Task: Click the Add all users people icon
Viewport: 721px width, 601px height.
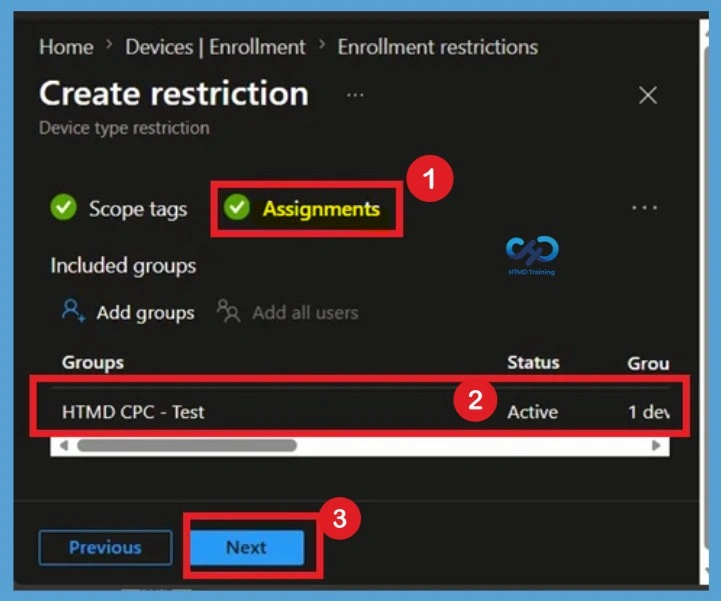Action: click(x=228, y=311)
